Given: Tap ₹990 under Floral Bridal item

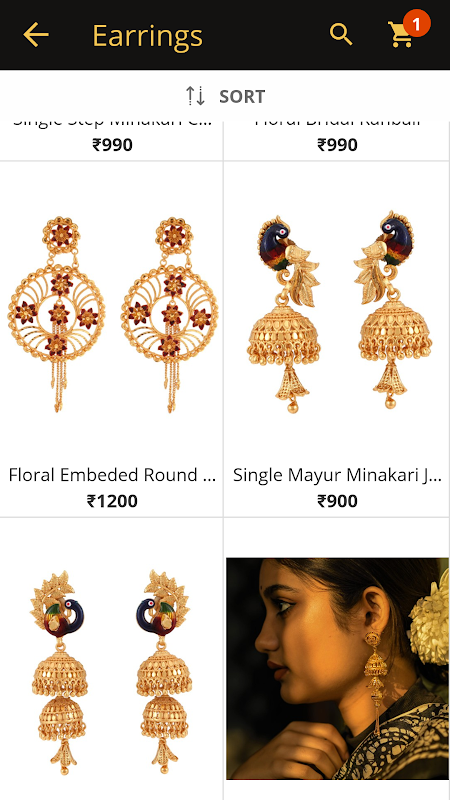Looking at the screenshot, I should tap(337, 145).
